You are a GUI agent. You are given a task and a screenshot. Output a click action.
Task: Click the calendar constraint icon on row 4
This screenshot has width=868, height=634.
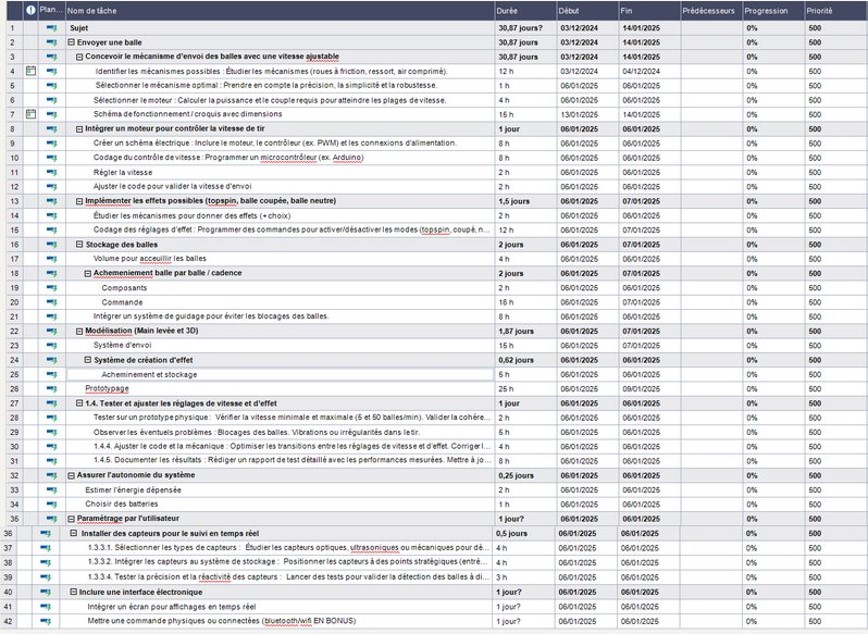tap(31, 71)
